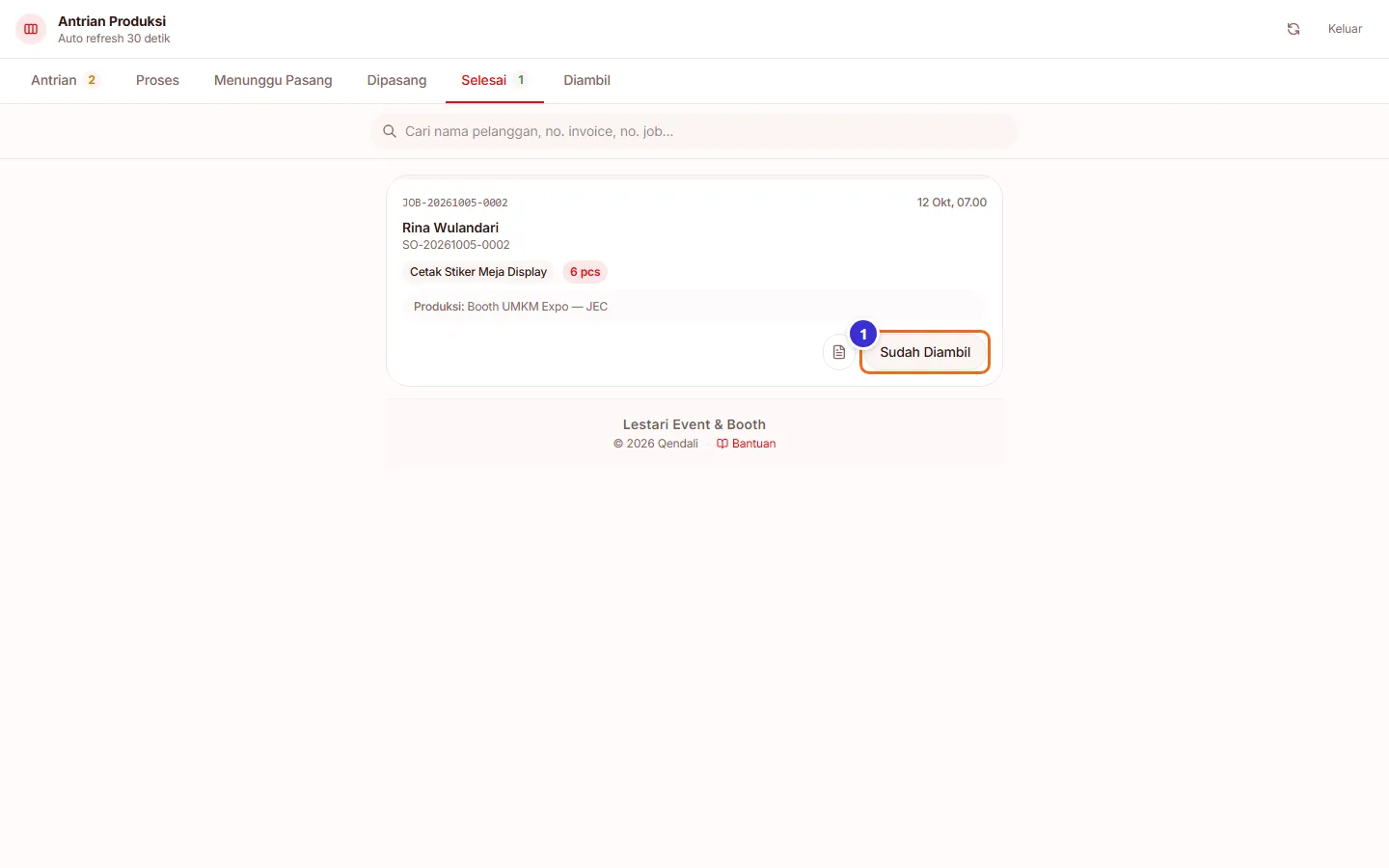The height and width of the screenshot is (868, 1389).
Task: Open the Bantuan help link
Action: tap(746, 444)
